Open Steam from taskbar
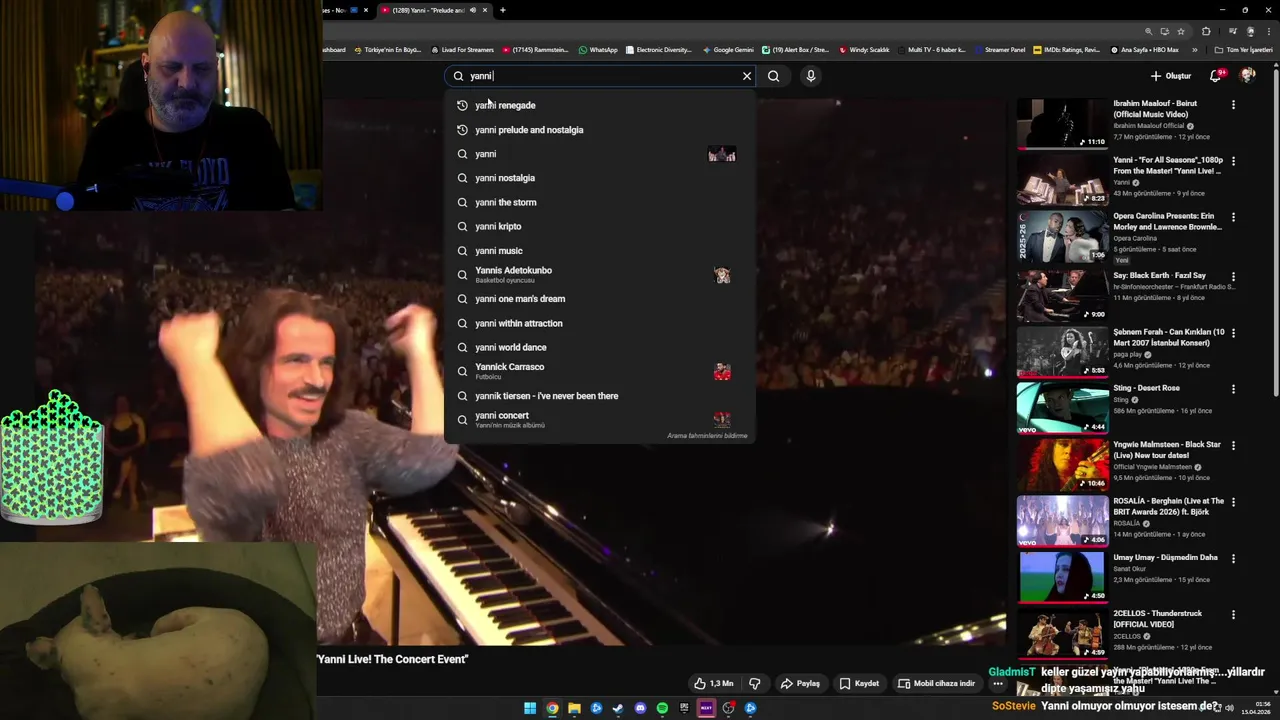Screen dimensions: 1280x720 [618, 708]
